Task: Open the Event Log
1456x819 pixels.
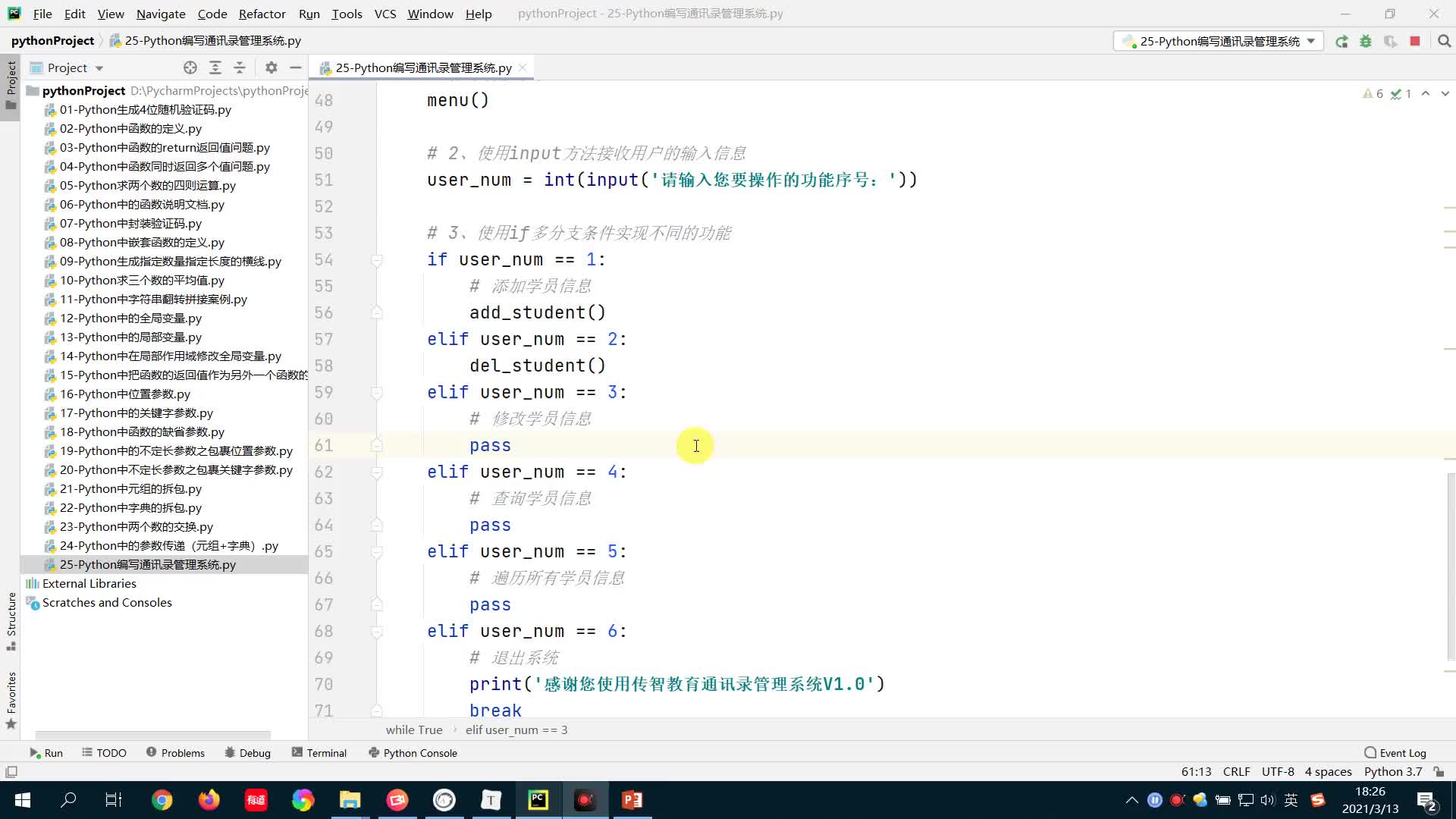Action: tap(1395, 753)
